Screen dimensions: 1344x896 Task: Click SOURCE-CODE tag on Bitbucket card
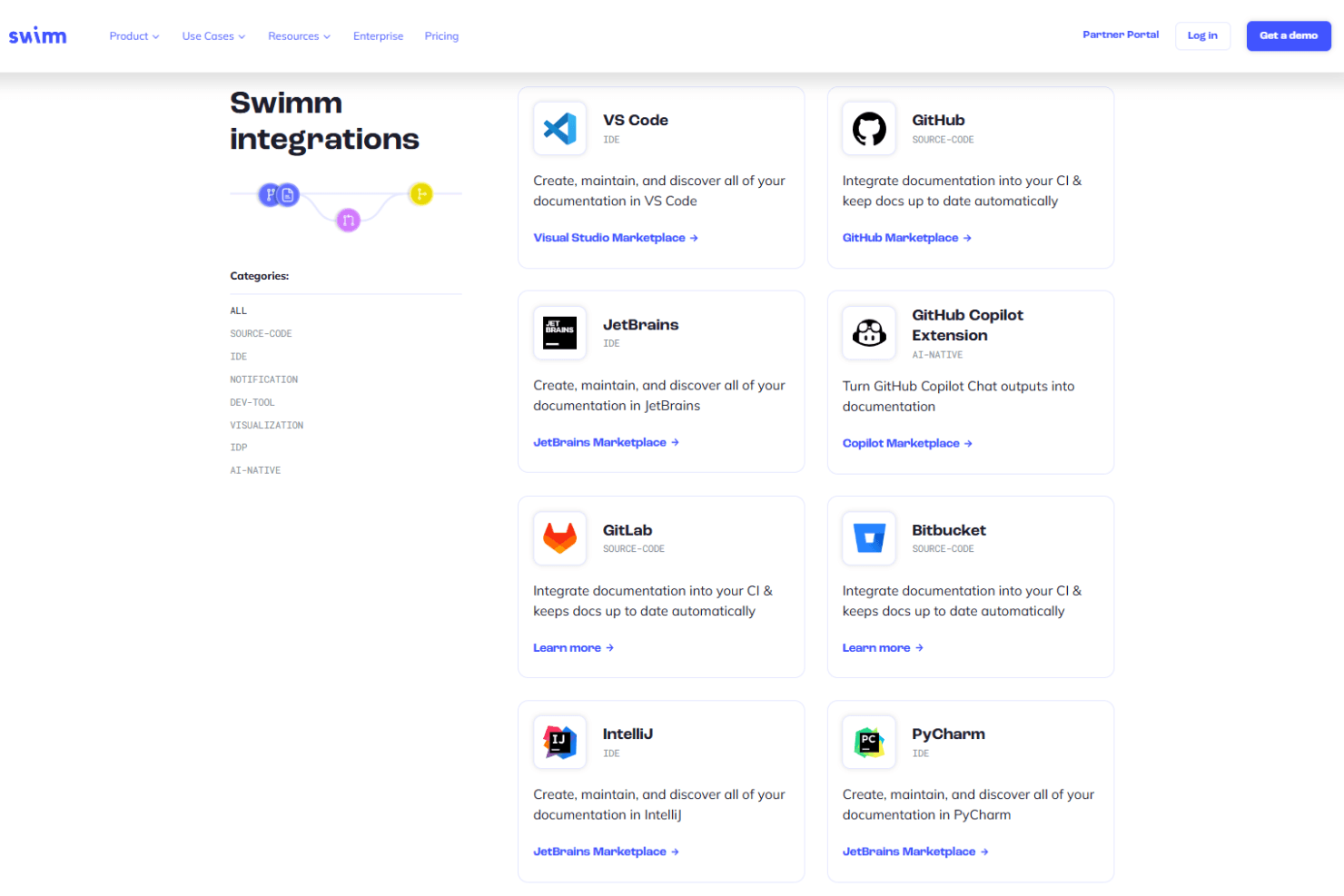tap(943, 549)
